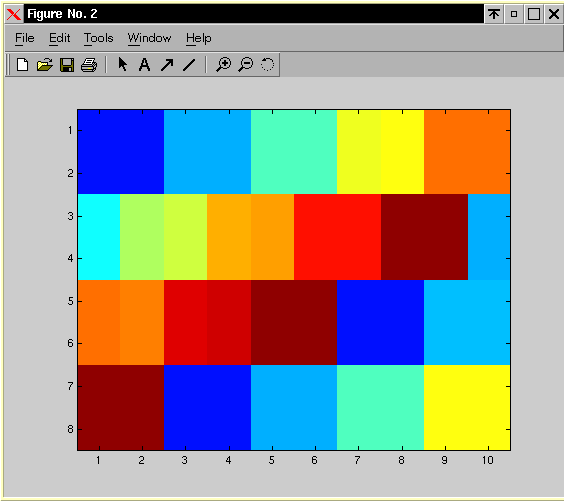Image resolution: width=564 pixels, height=501 pixels.
Task: Pick the Add Line tool
Action: [189, 65]
